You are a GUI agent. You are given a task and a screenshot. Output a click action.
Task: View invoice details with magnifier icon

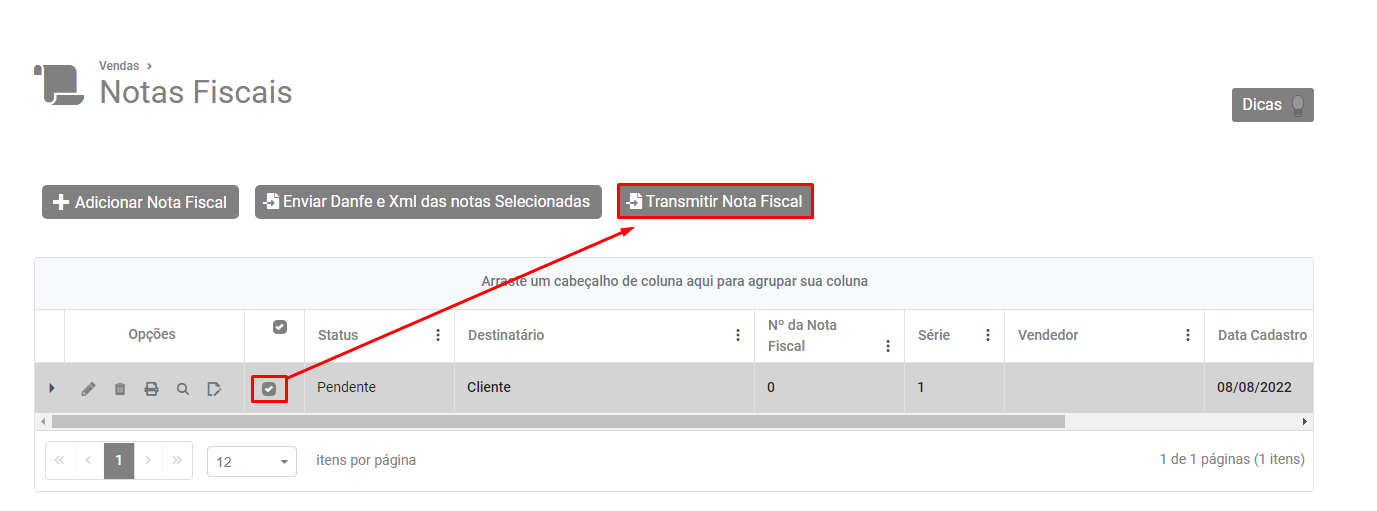[x=183, y=389]
